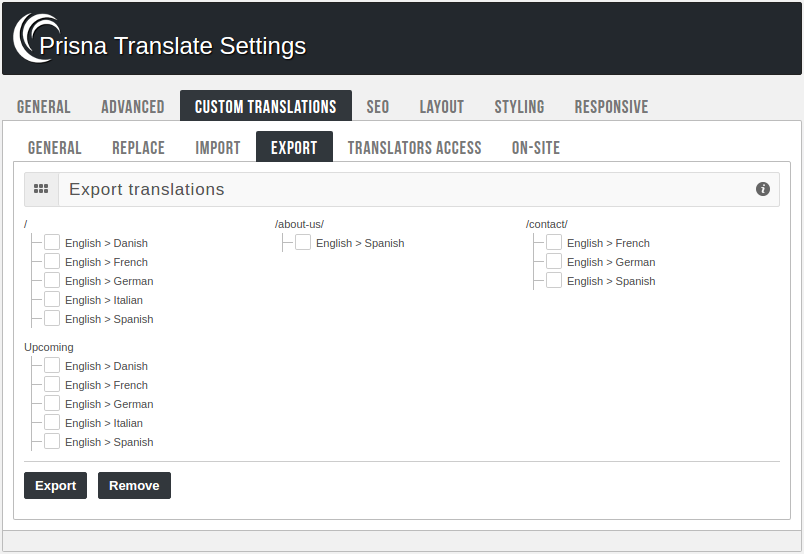Check English > French under root path
This screenshot has height=554, width=804.
pyautogui.click(x=52, y=262)
